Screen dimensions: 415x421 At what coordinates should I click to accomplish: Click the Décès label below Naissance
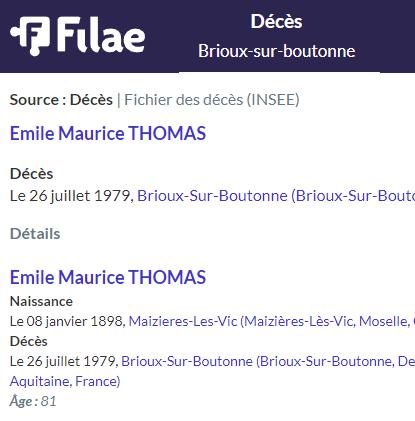[29, 341]
